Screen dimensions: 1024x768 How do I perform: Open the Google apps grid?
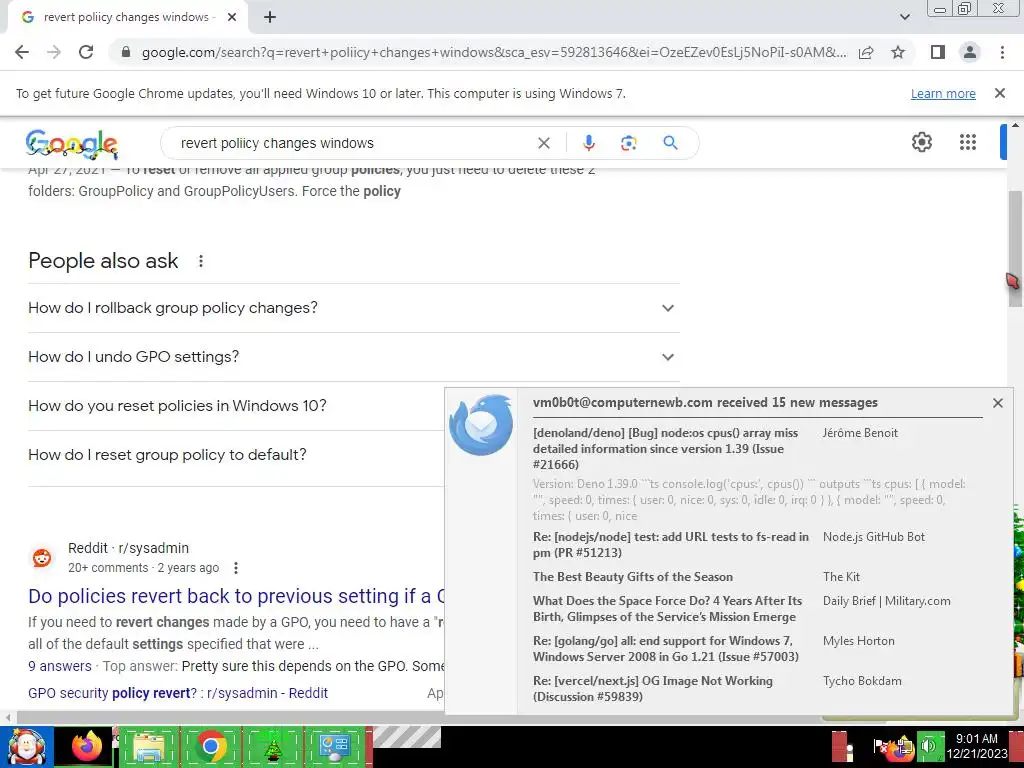pos(967,142)
